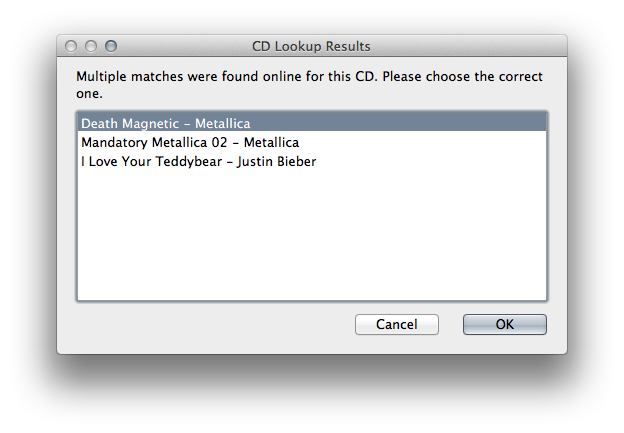This screenshot has height=433, width=624.
Task: Click the window zoom button
Action: (111, 46)
